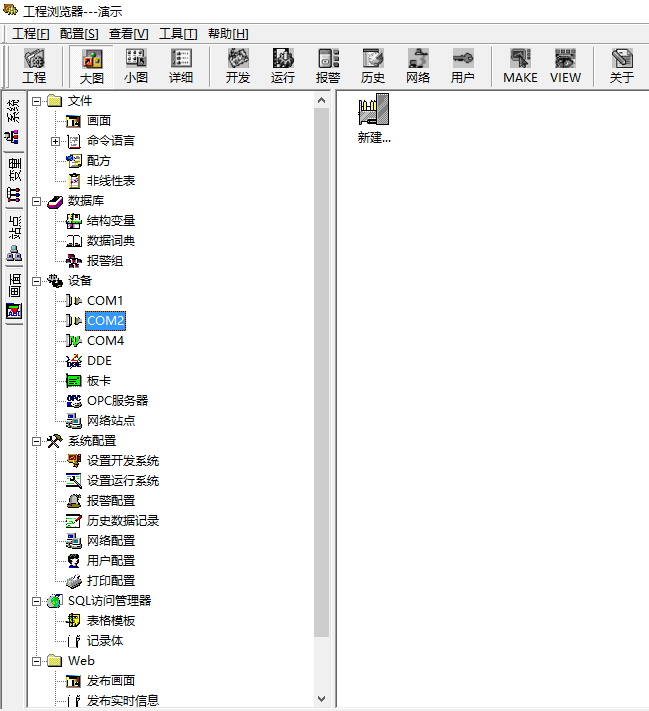
Task: Select COM1 in the device tree
Action: (x=104, y=301)
